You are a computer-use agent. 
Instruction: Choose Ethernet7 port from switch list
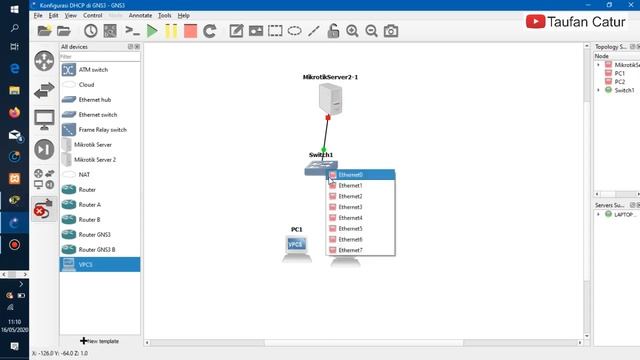click(x=360, y=250)
